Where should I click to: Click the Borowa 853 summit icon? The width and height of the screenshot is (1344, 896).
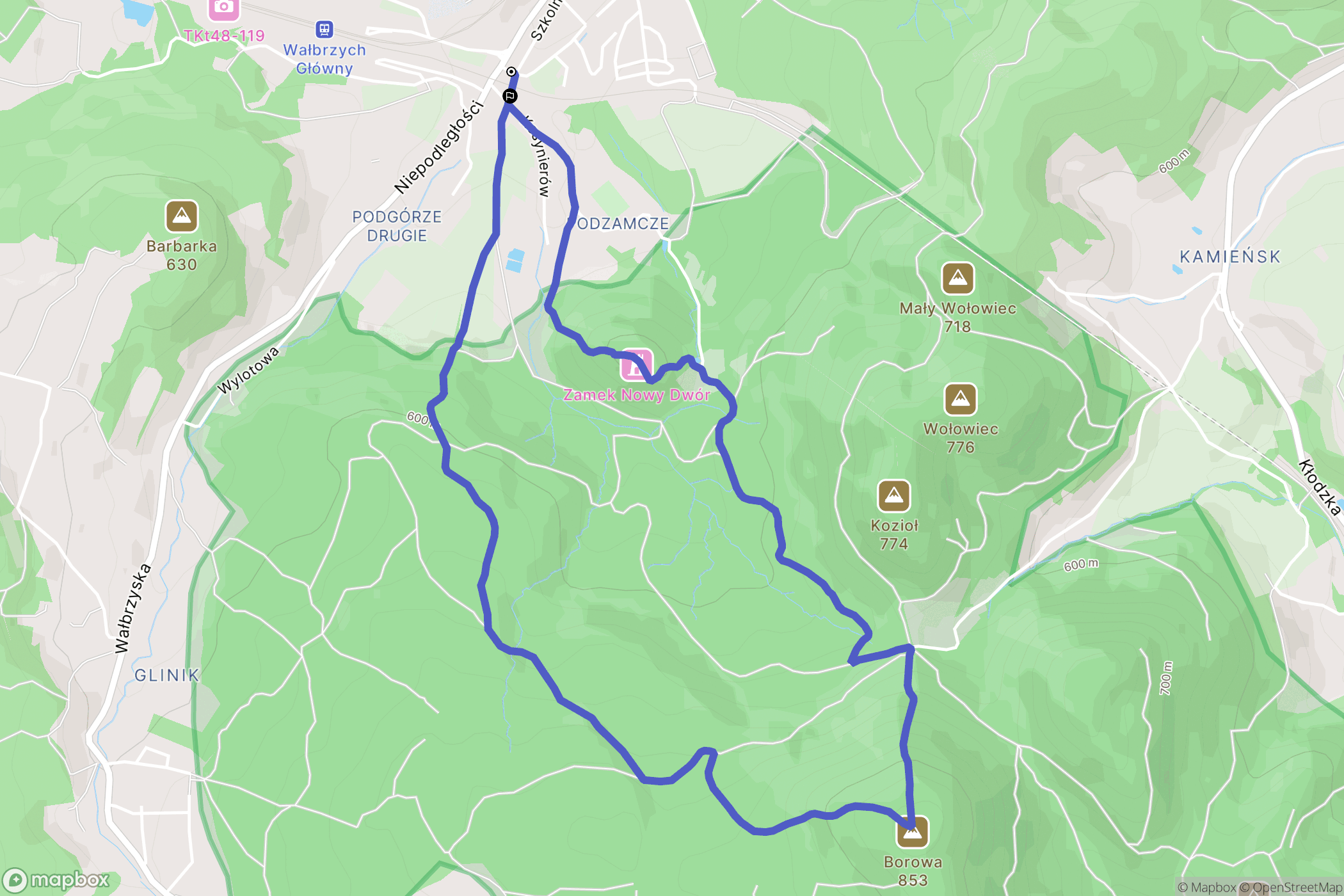[913, 832]
